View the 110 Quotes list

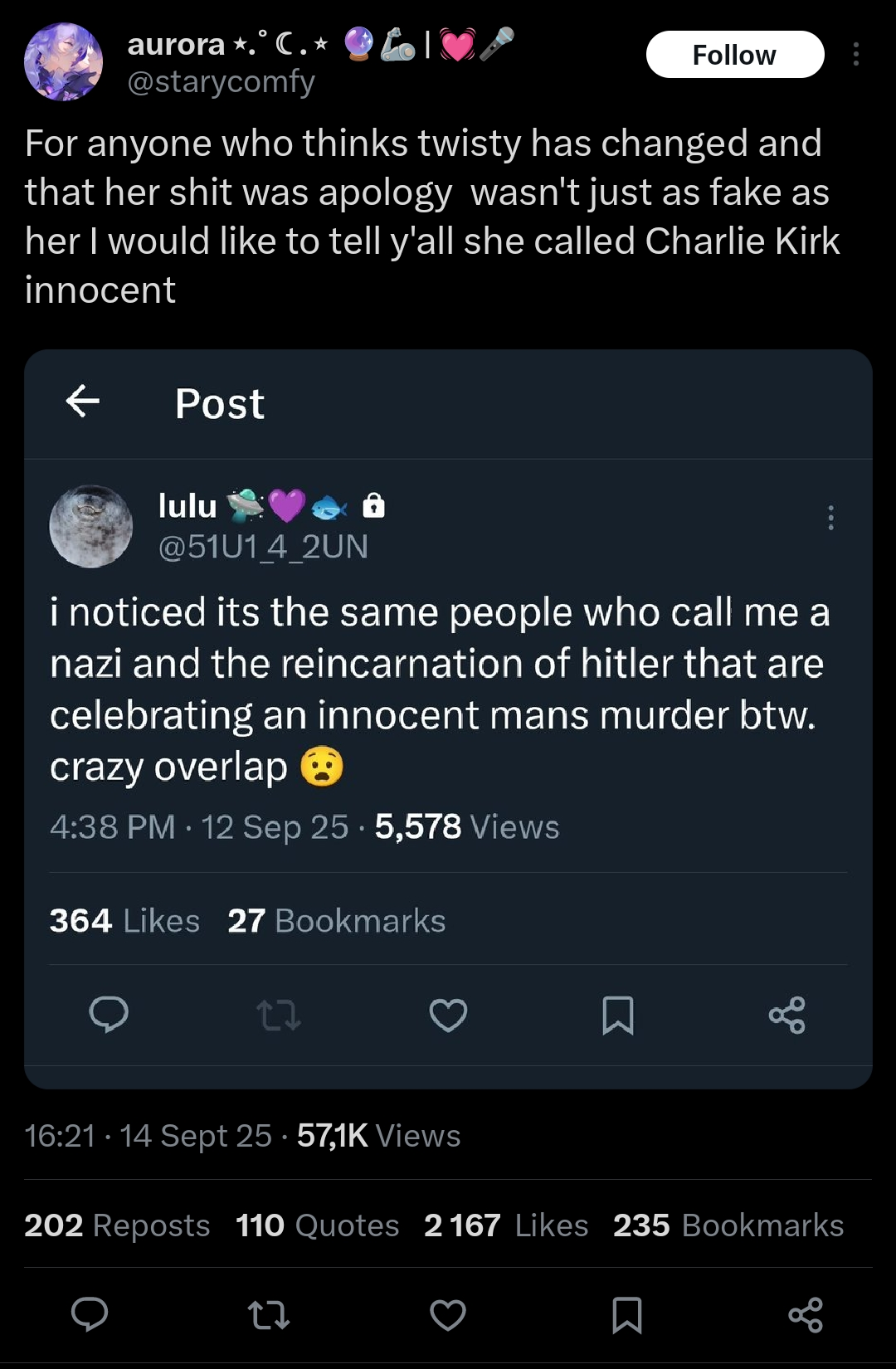click(x=318, y=1225)
